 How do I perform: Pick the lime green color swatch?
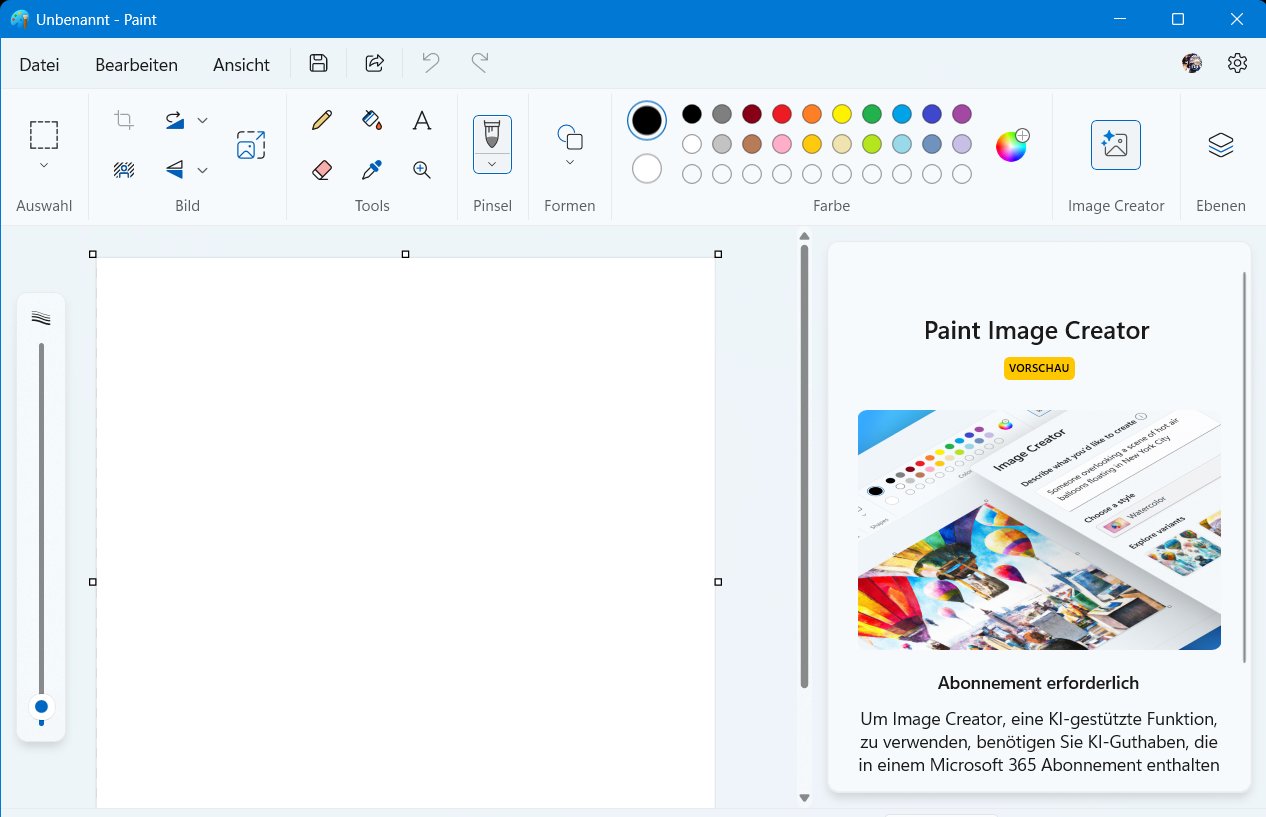(x=872, y=144)
